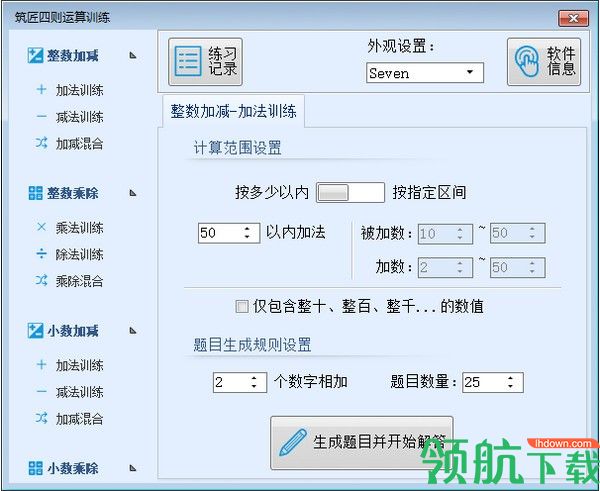Open 整数 加法训练 in sidebar

tap(80, 90)
